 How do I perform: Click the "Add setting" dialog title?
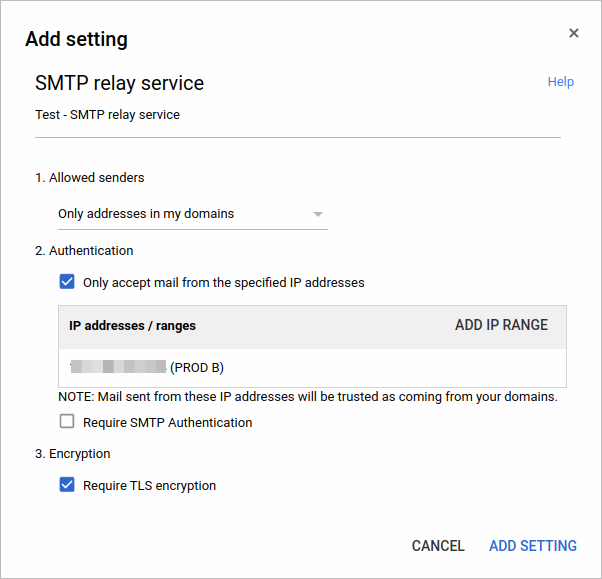[x=76, y=40]
